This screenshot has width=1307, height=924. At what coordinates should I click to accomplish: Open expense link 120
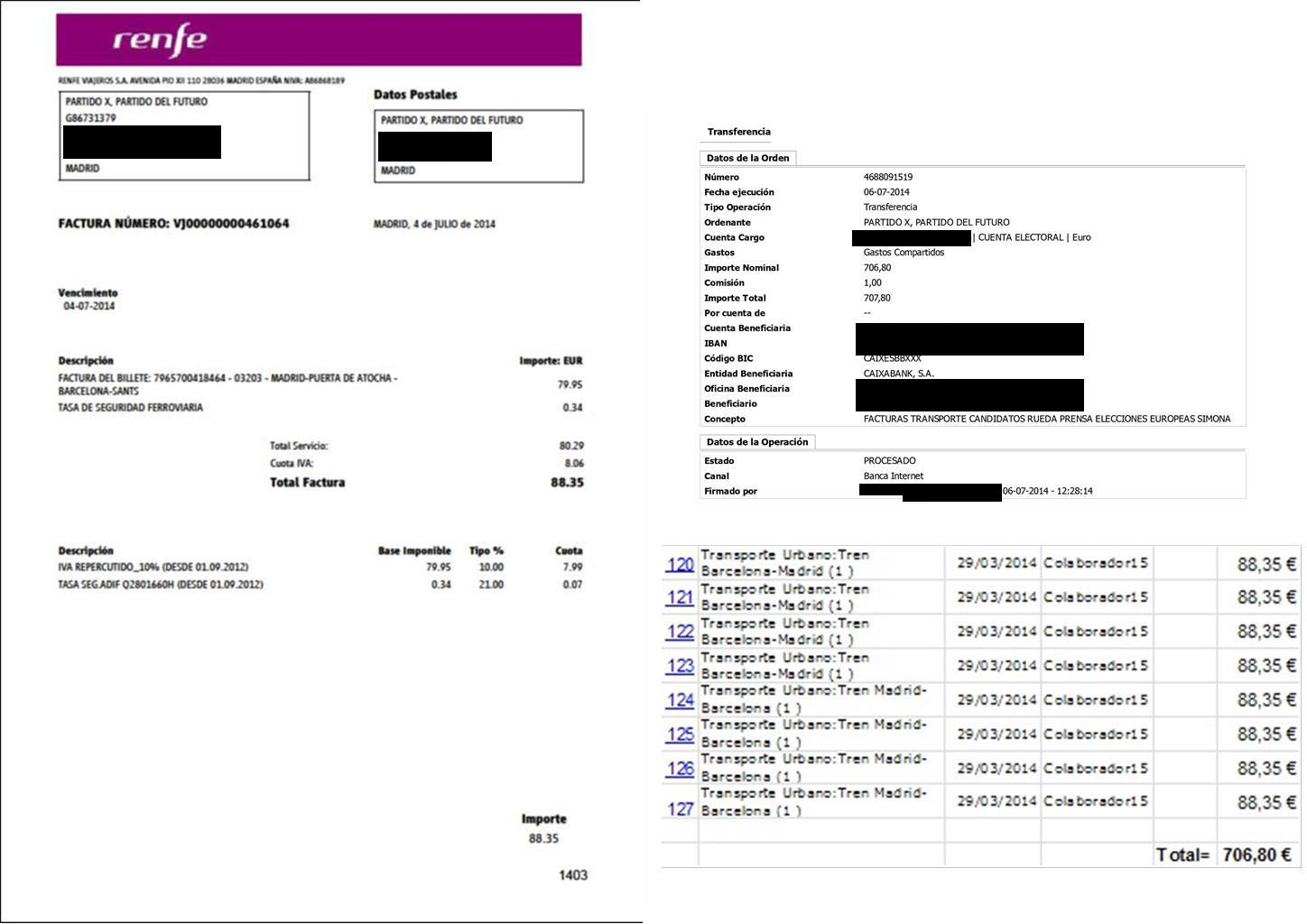coord(680,564)
